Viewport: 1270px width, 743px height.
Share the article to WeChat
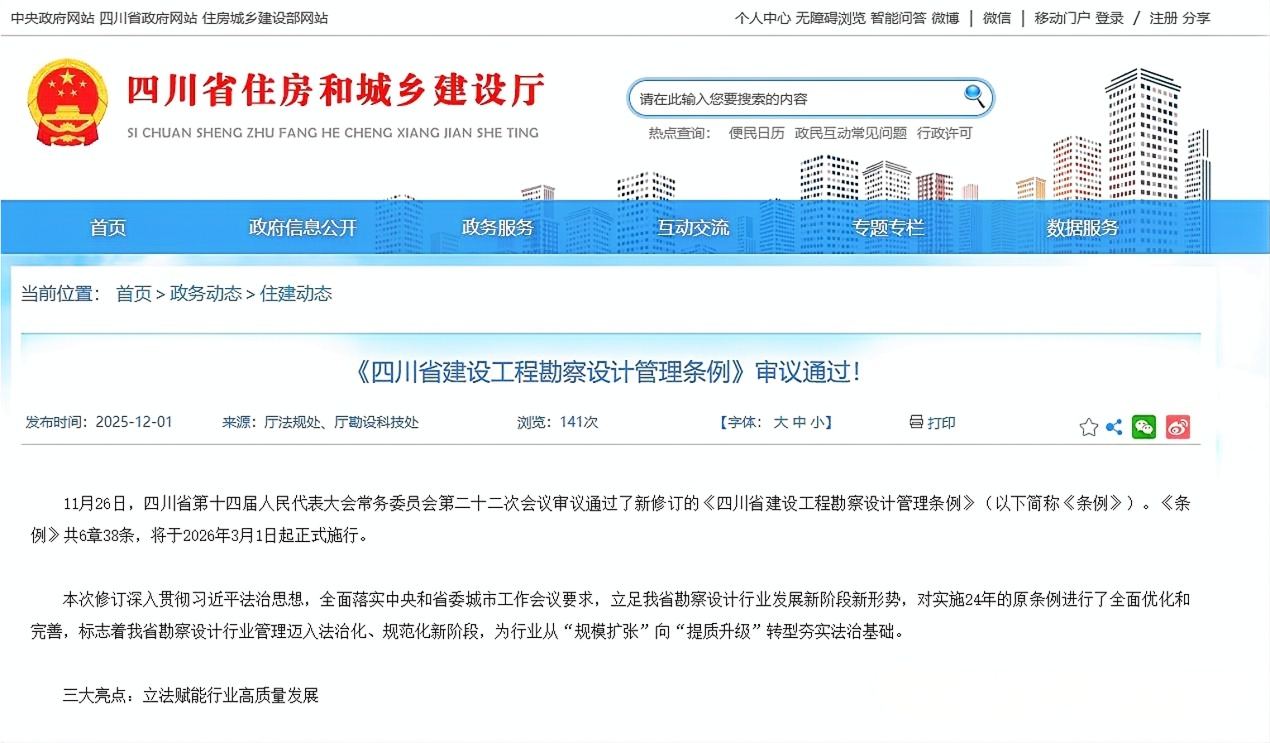coord(1146,427)
